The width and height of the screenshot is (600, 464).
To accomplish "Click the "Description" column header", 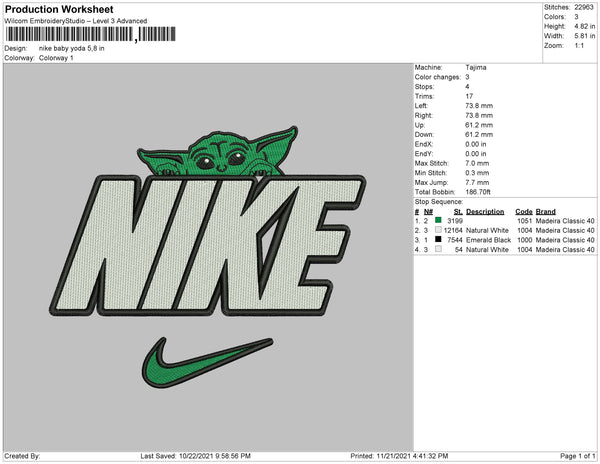I will [x=485, y=212].
